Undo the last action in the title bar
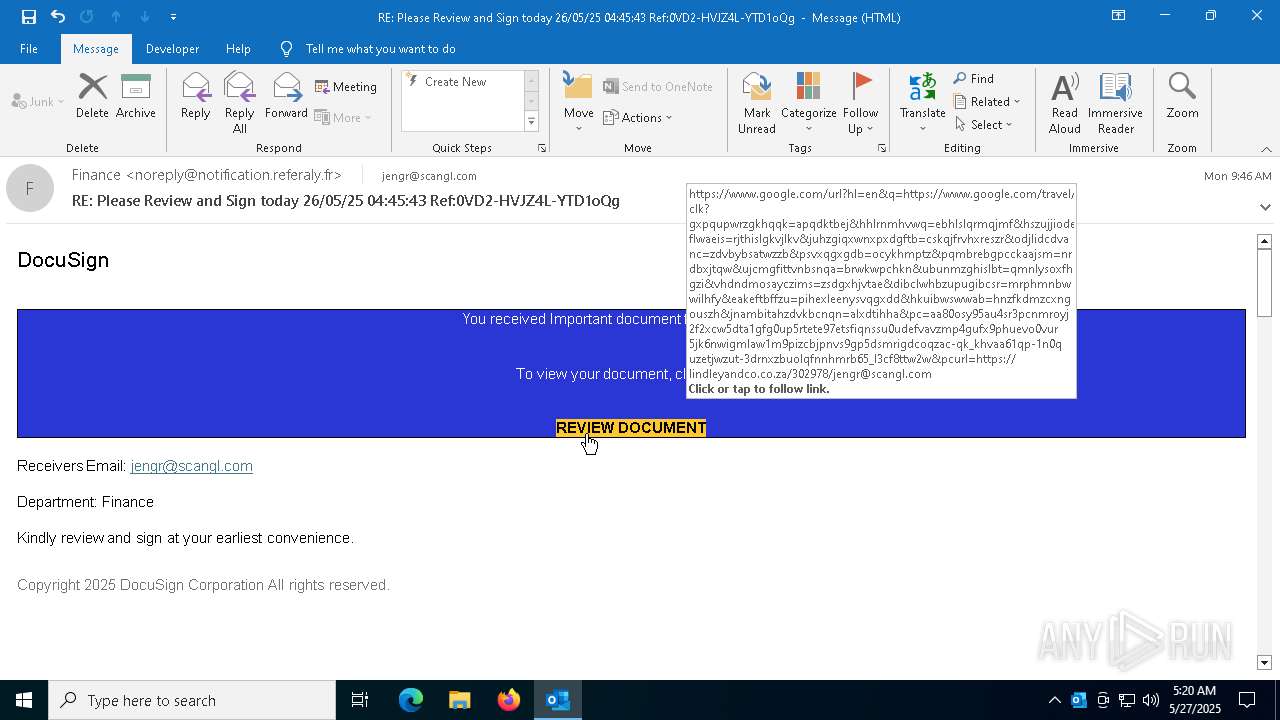Screen dimensions: 1280x720 click(x=58, y=17)
